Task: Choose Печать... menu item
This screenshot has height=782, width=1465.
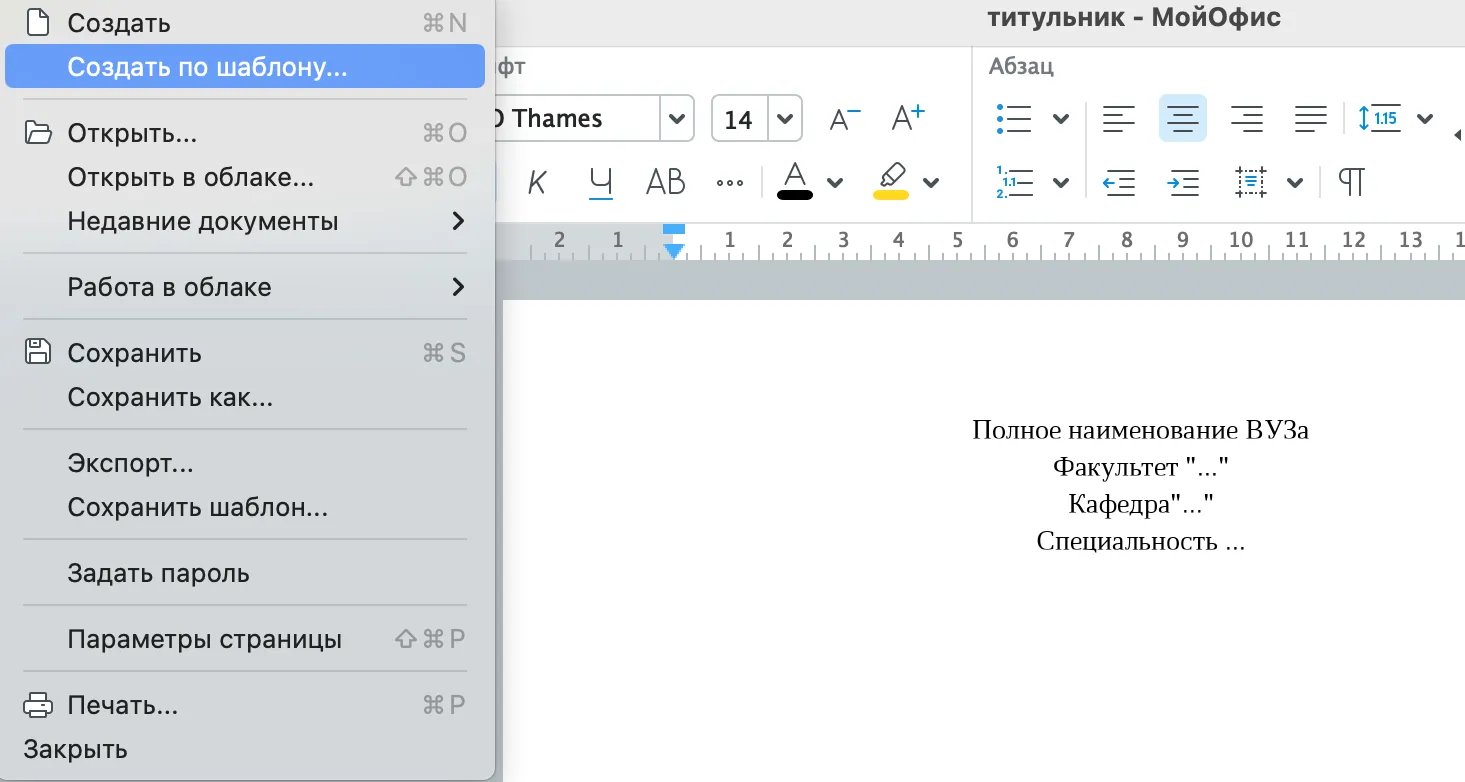Action: [245, 705]
